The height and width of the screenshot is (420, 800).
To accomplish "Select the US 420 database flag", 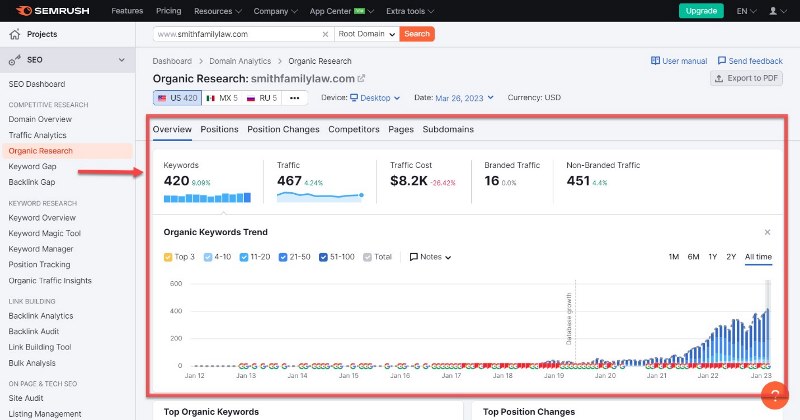I will coord(177,98).
